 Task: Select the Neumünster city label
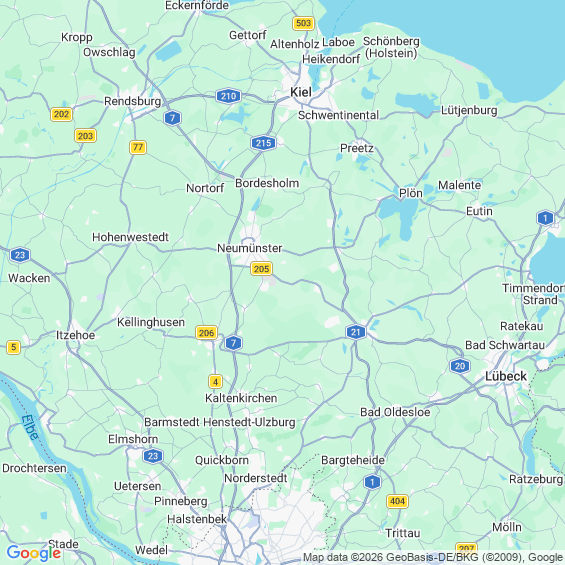pos(249,248)
